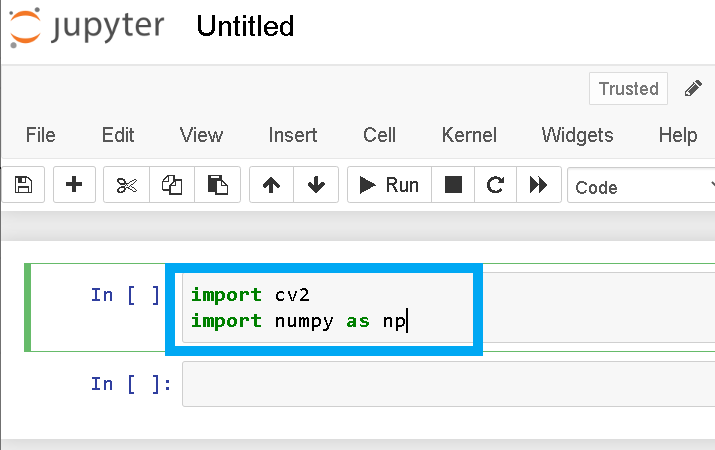Open the Help menu
This screenshot has width=715, height=450.
click(678, 135)
